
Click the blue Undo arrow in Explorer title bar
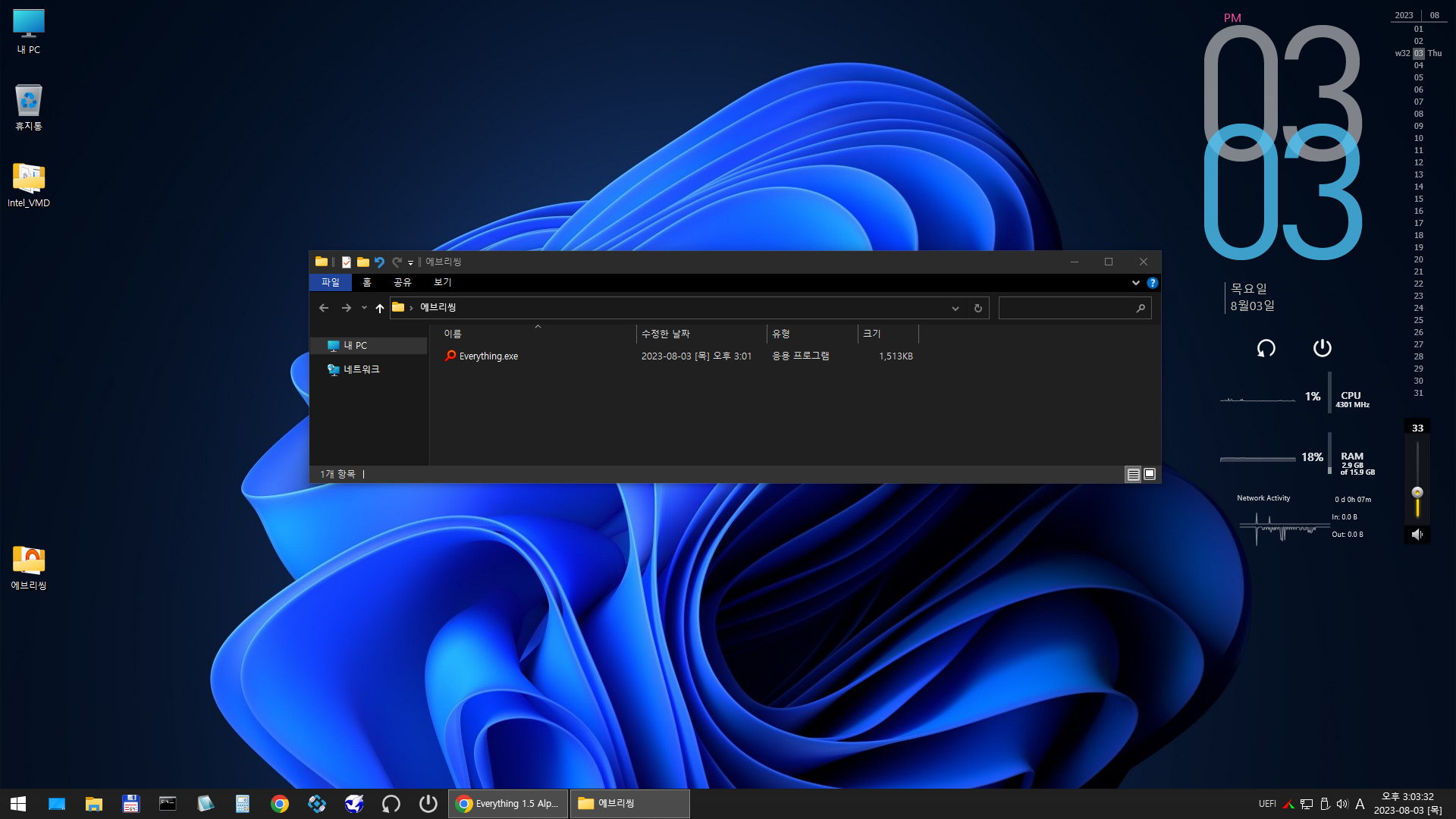pos(380,262)
